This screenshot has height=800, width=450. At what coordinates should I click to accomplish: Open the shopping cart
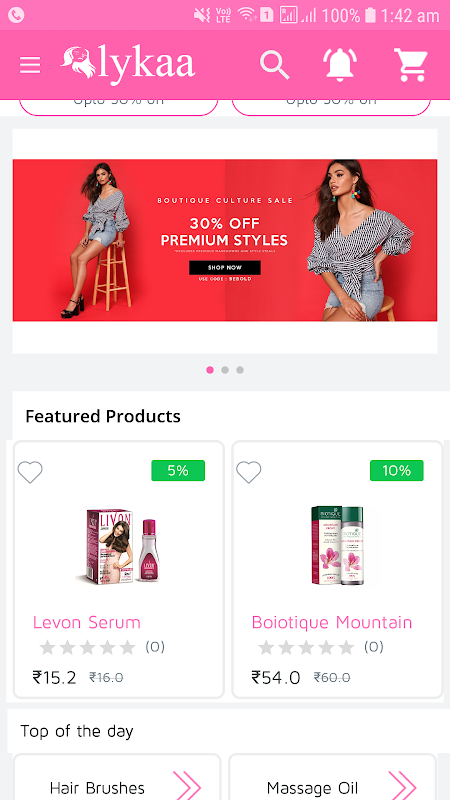coord(411,65)
